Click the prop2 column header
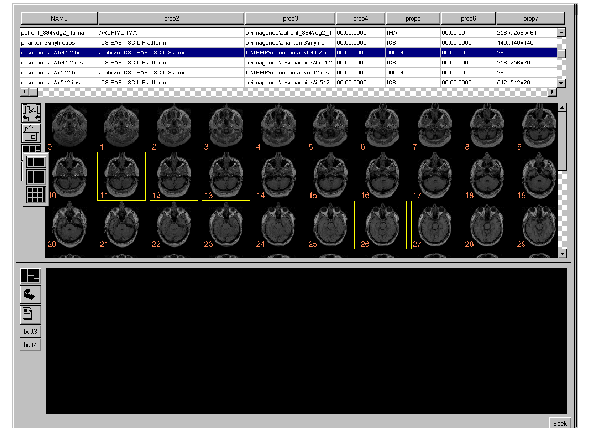Screen dimensions: 591x433 pyautogui.click(x=171, y=18)
